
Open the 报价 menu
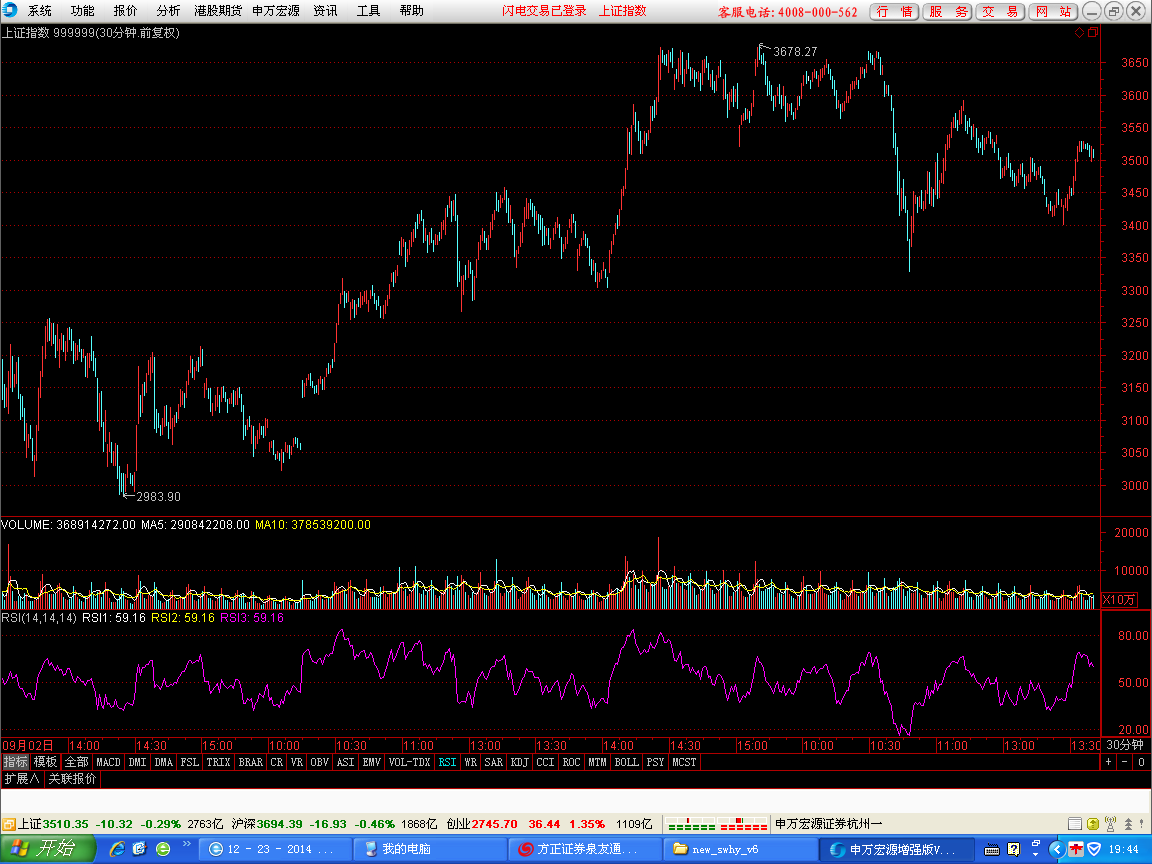[x=125, y=10]
